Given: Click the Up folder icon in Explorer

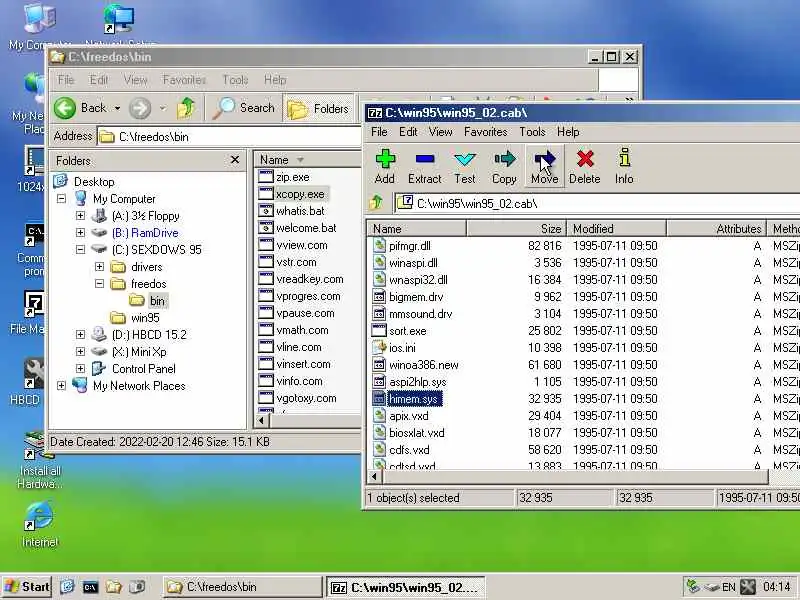Looking at the screenshot, I should [x=186, y=108].
